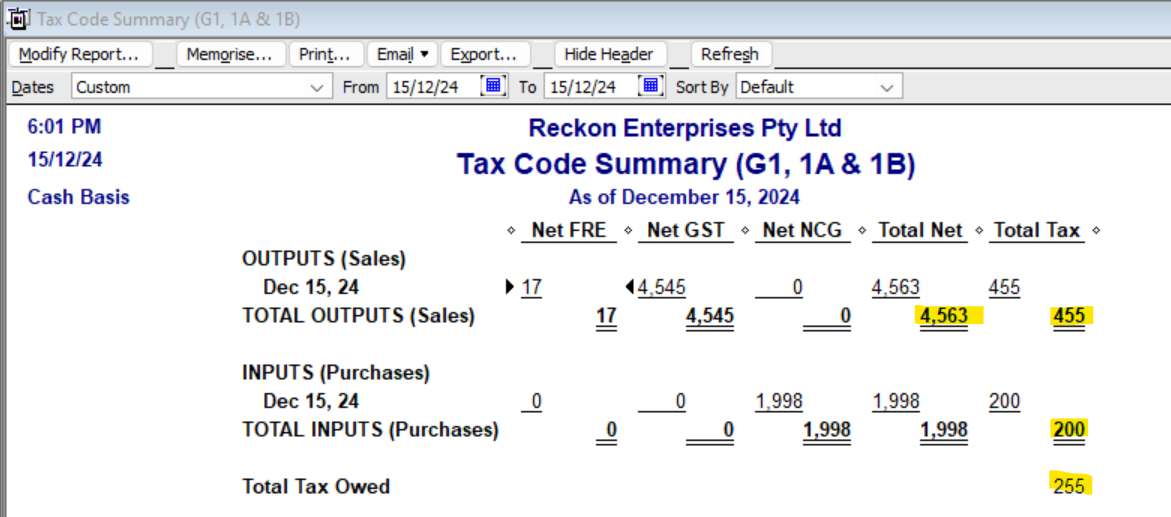Click the INPUTS (Purchases) section heading

pos(336,373)
